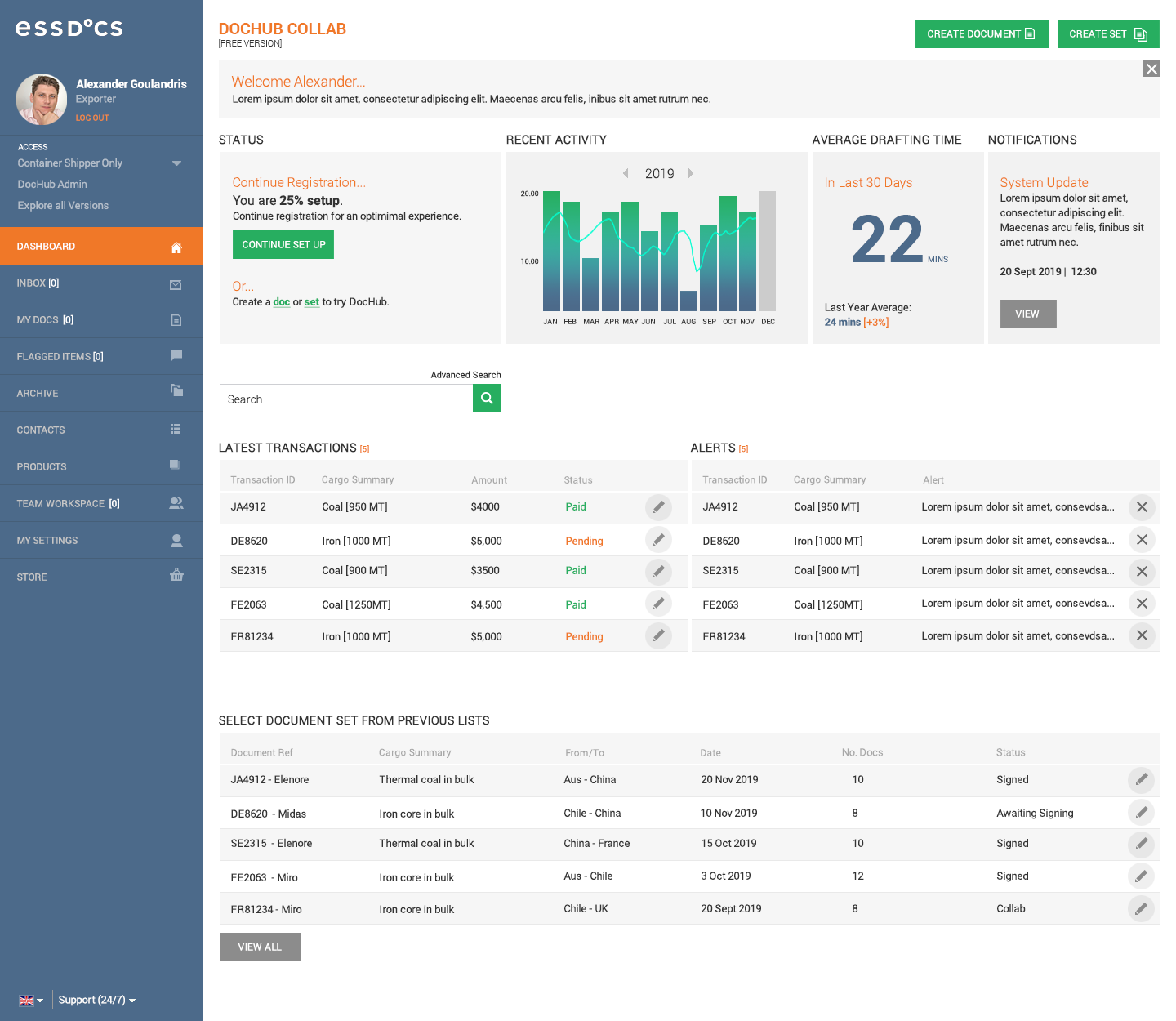Edit document set JA4912 - Elenore
Image resolution: width=1176 pixels, height=1021 pixels.
click(1141, 780)
